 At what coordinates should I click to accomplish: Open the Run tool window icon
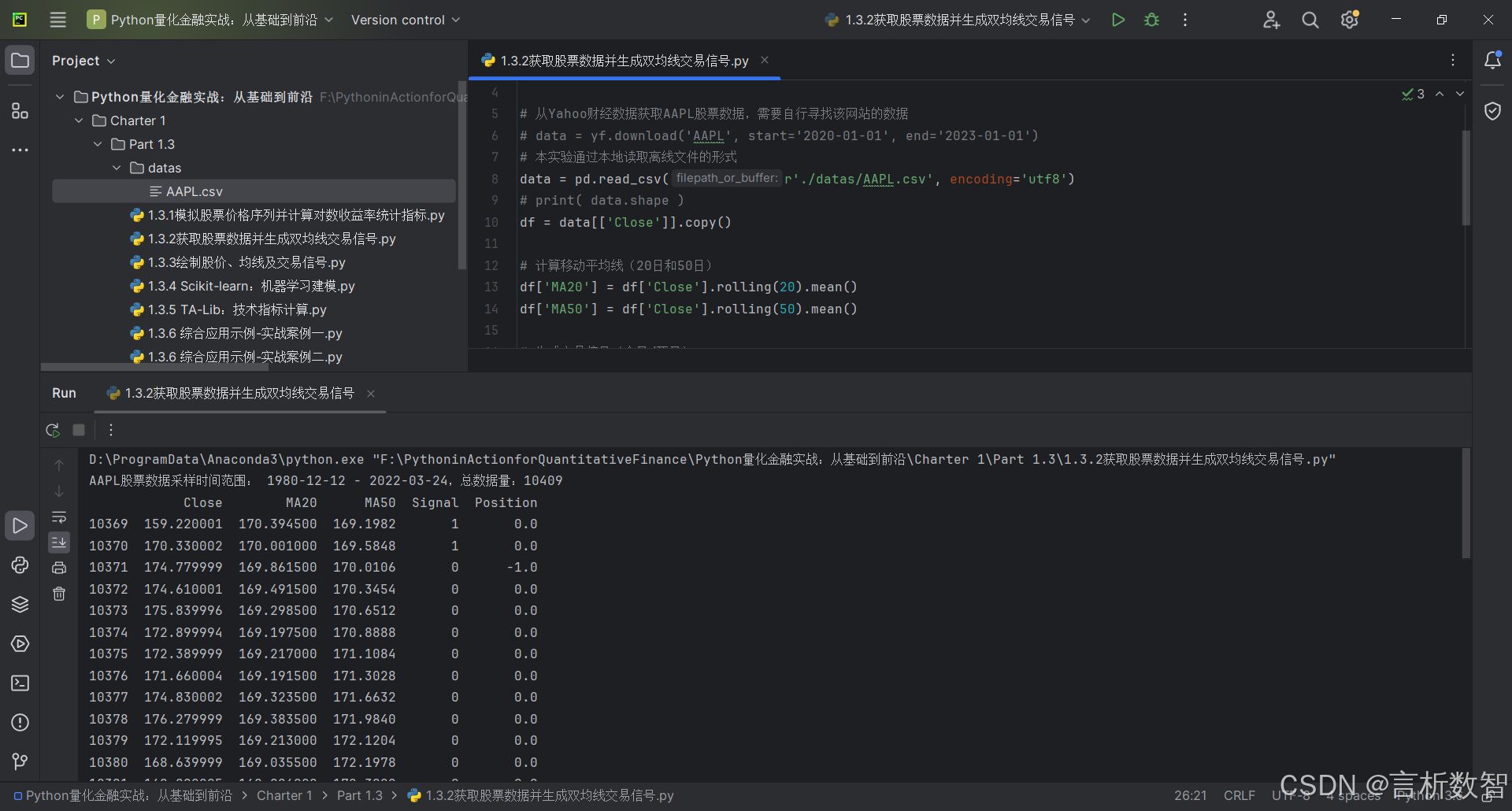point(20,525)
